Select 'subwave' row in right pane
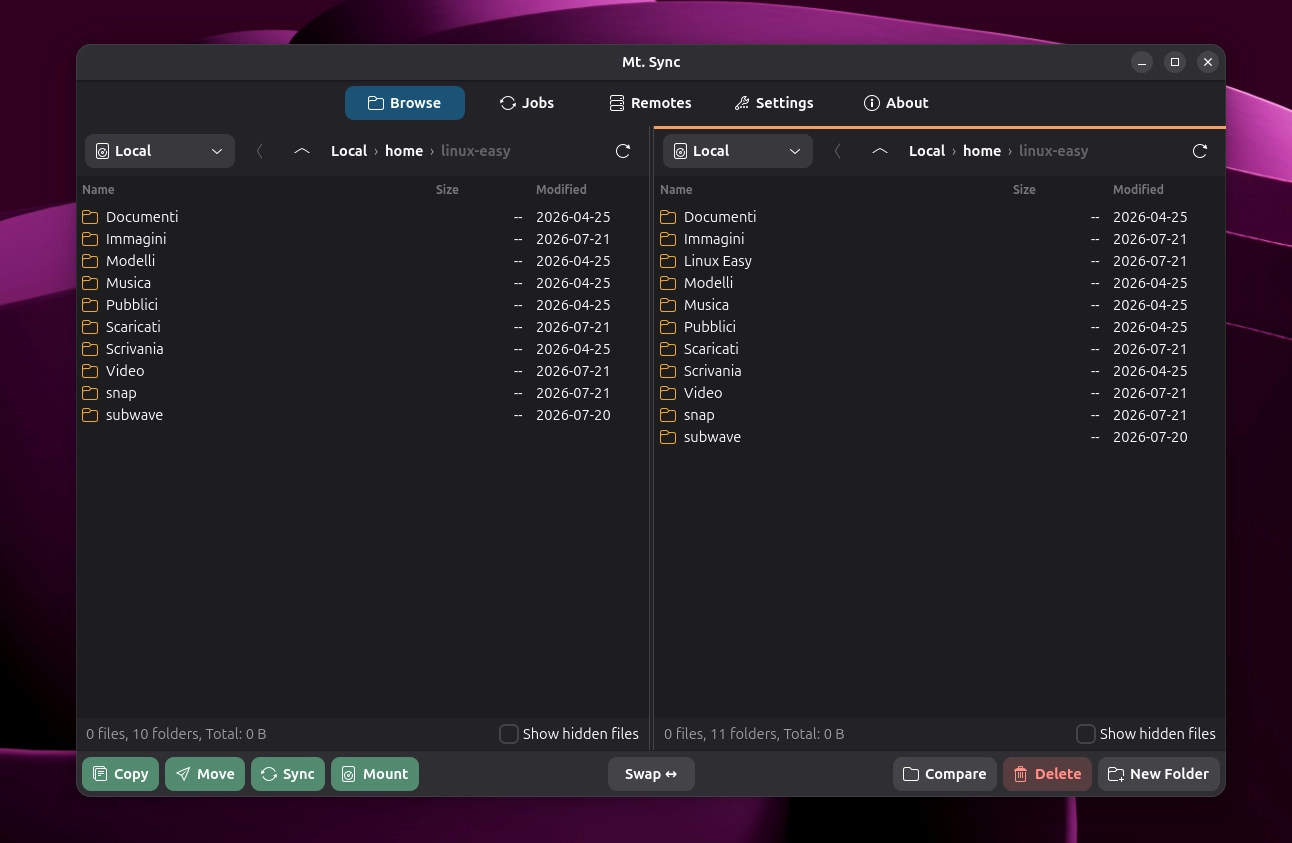The image size is (1292, 843). pos(940,437)
